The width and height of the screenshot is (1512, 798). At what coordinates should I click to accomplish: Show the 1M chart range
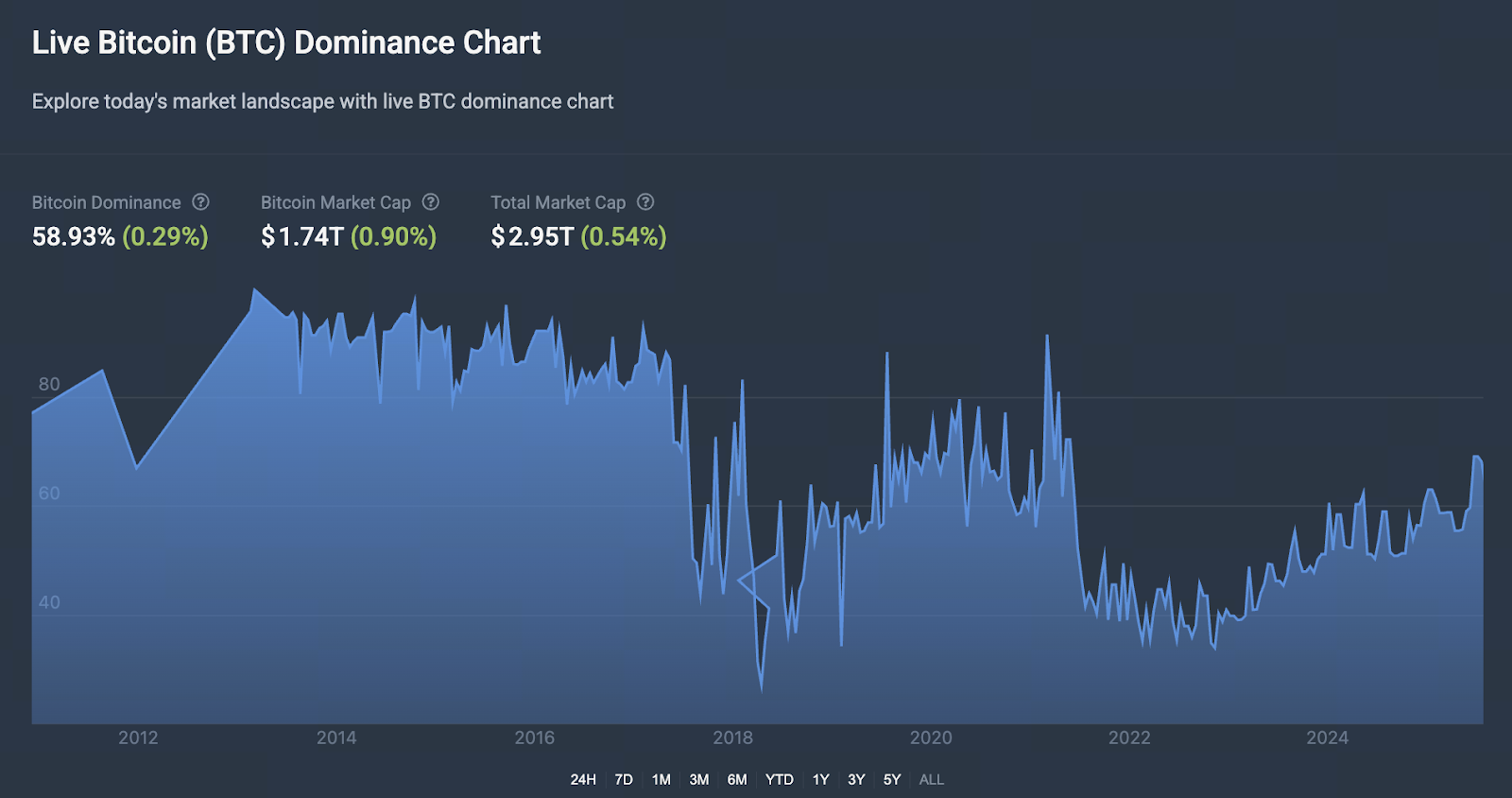coord(661,780)
